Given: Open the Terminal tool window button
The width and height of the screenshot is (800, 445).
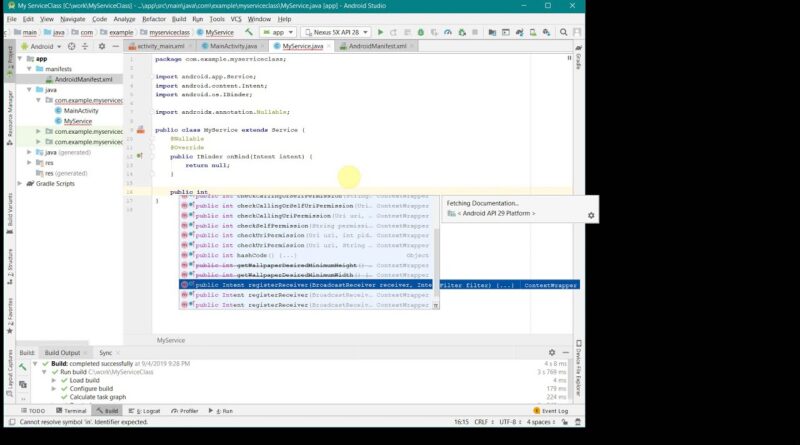Looking at the screenshot, I should pyautogui.click(x=71, y=411).
